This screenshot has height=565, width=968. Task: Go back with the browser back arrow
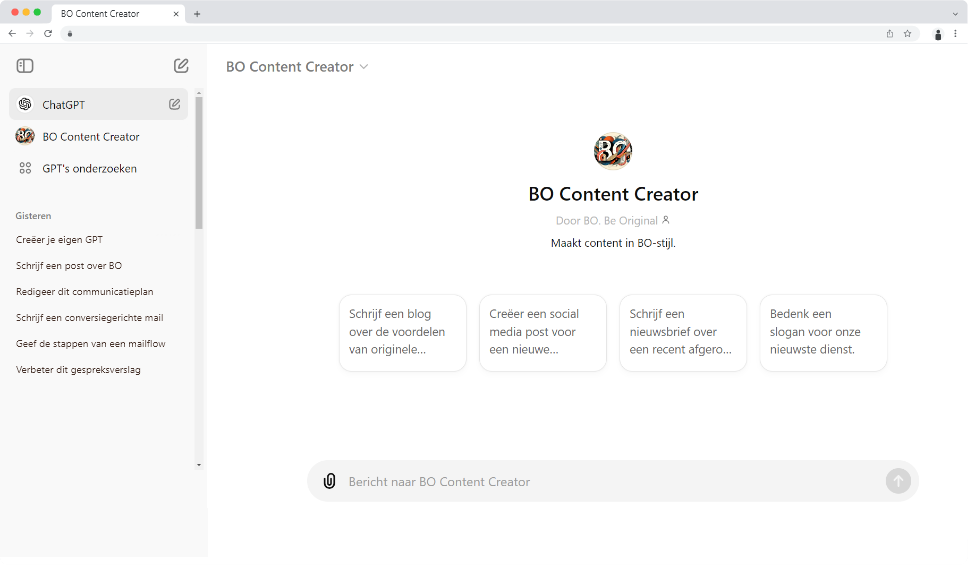point(12,33)
